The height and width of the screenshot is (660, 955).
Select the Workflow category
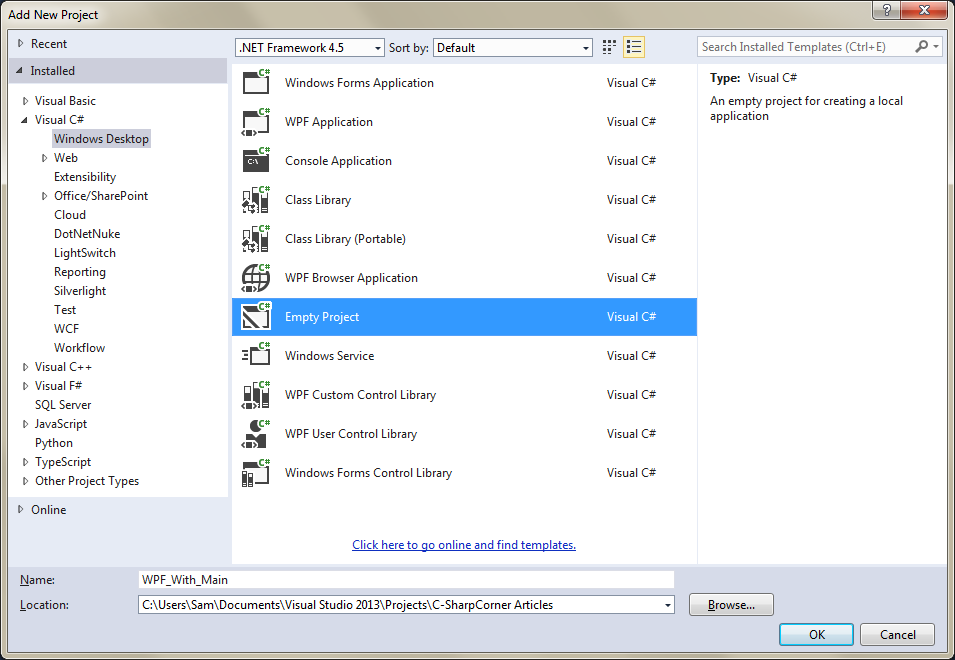[79, 348]
